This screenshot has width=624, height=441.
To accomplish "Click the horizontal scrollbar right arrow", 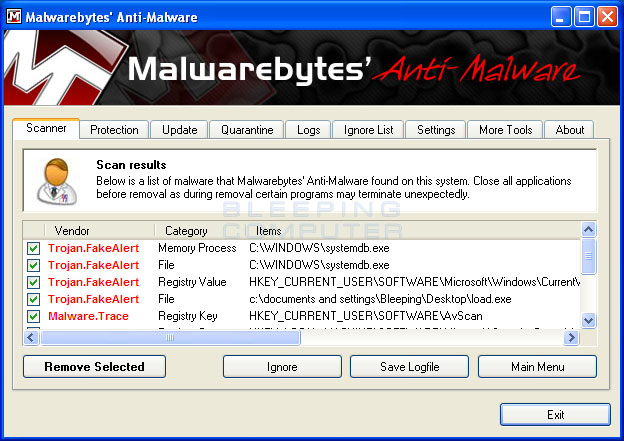I will pyautogui.click(x=571, y=338).
